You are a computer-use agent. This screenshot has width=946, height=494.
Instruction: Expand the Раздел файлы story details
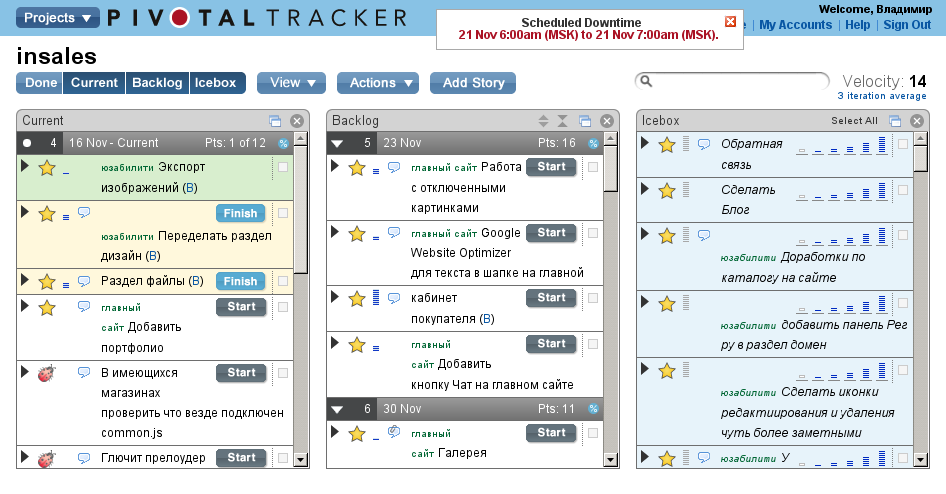[x=25, y=279]
